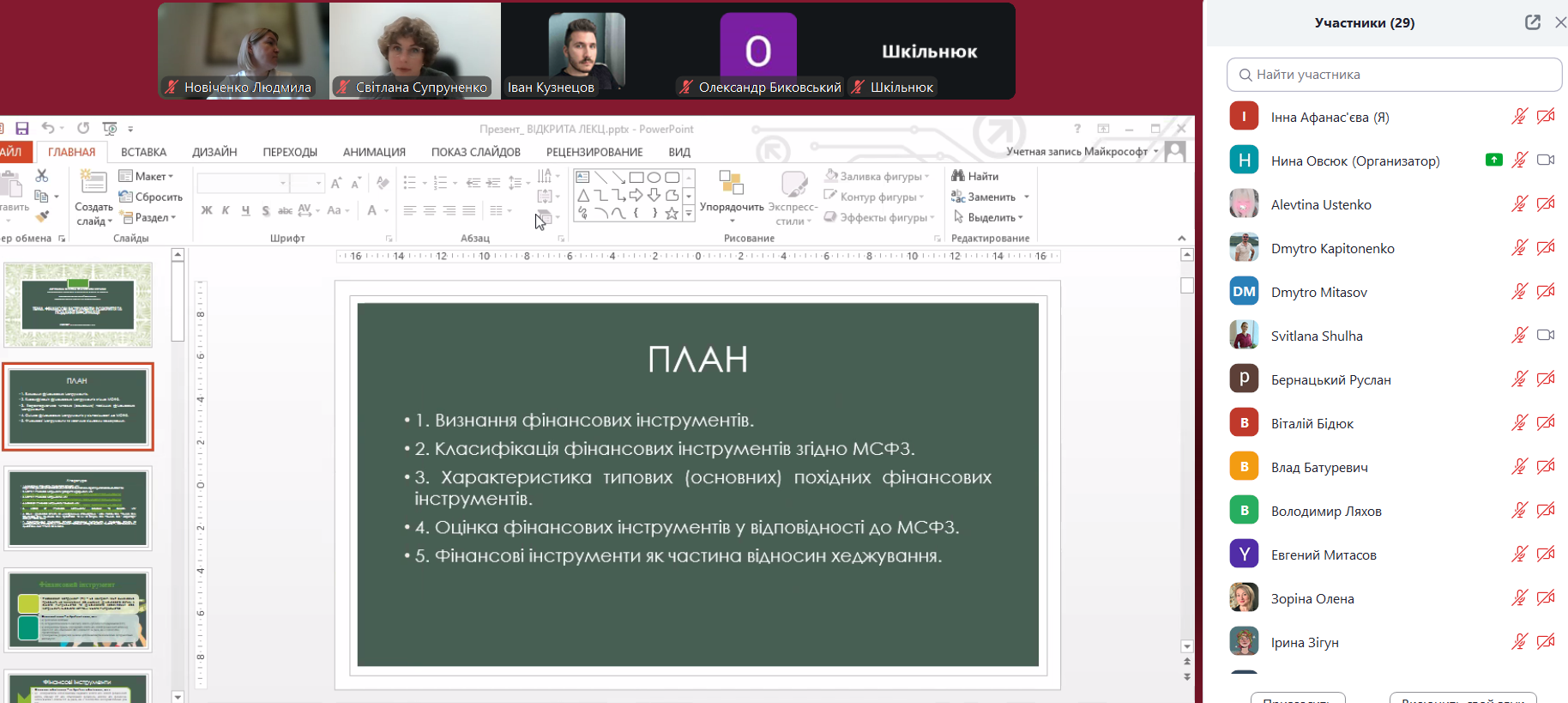This screenshot has width=1568, height=703.
Task: Click the Cut scissors icon
Action: pos(41,176)
